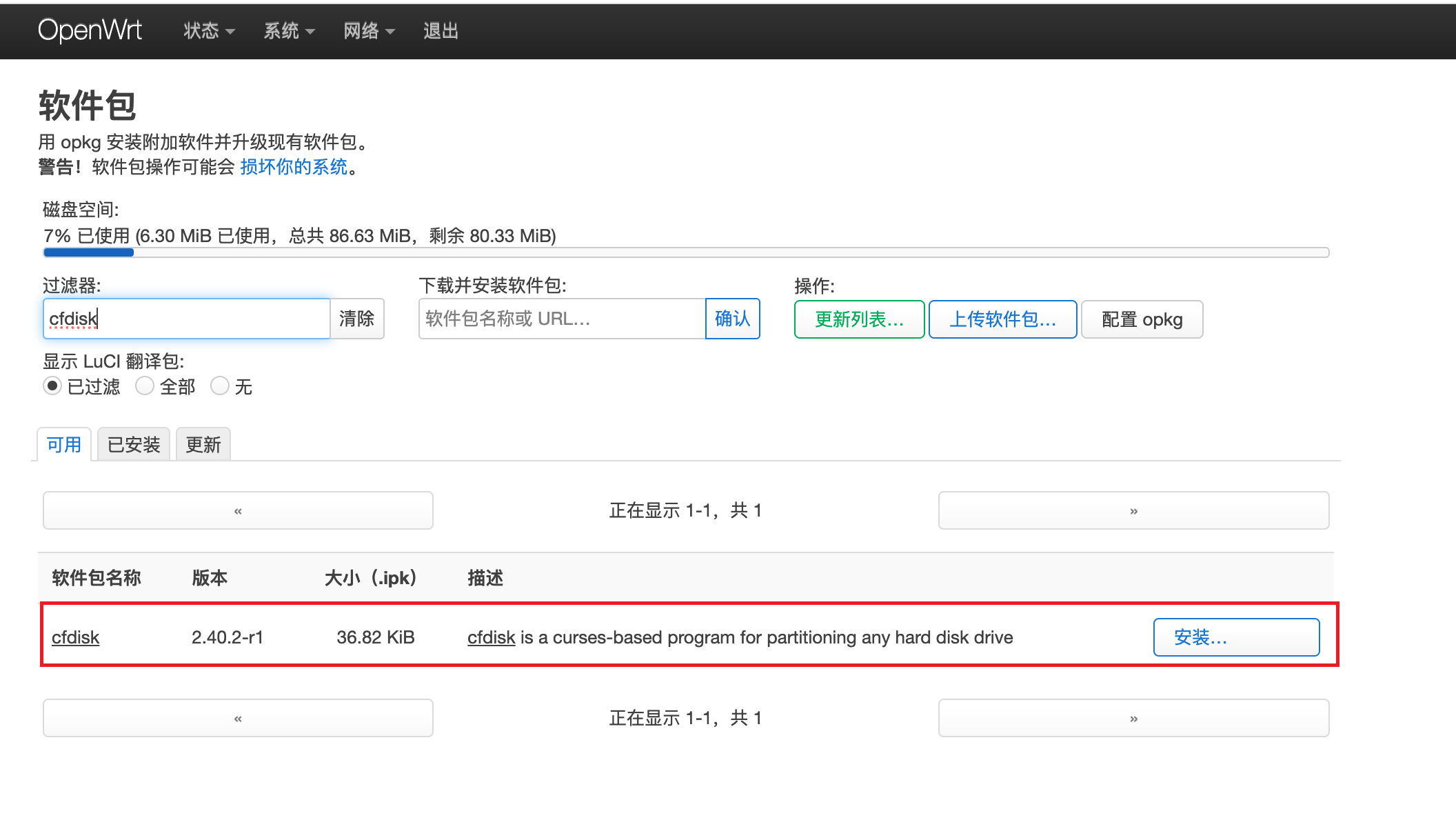Switch to the 已安装 tab
Viewport: 1456px width, 829px height.
point(134,444)
